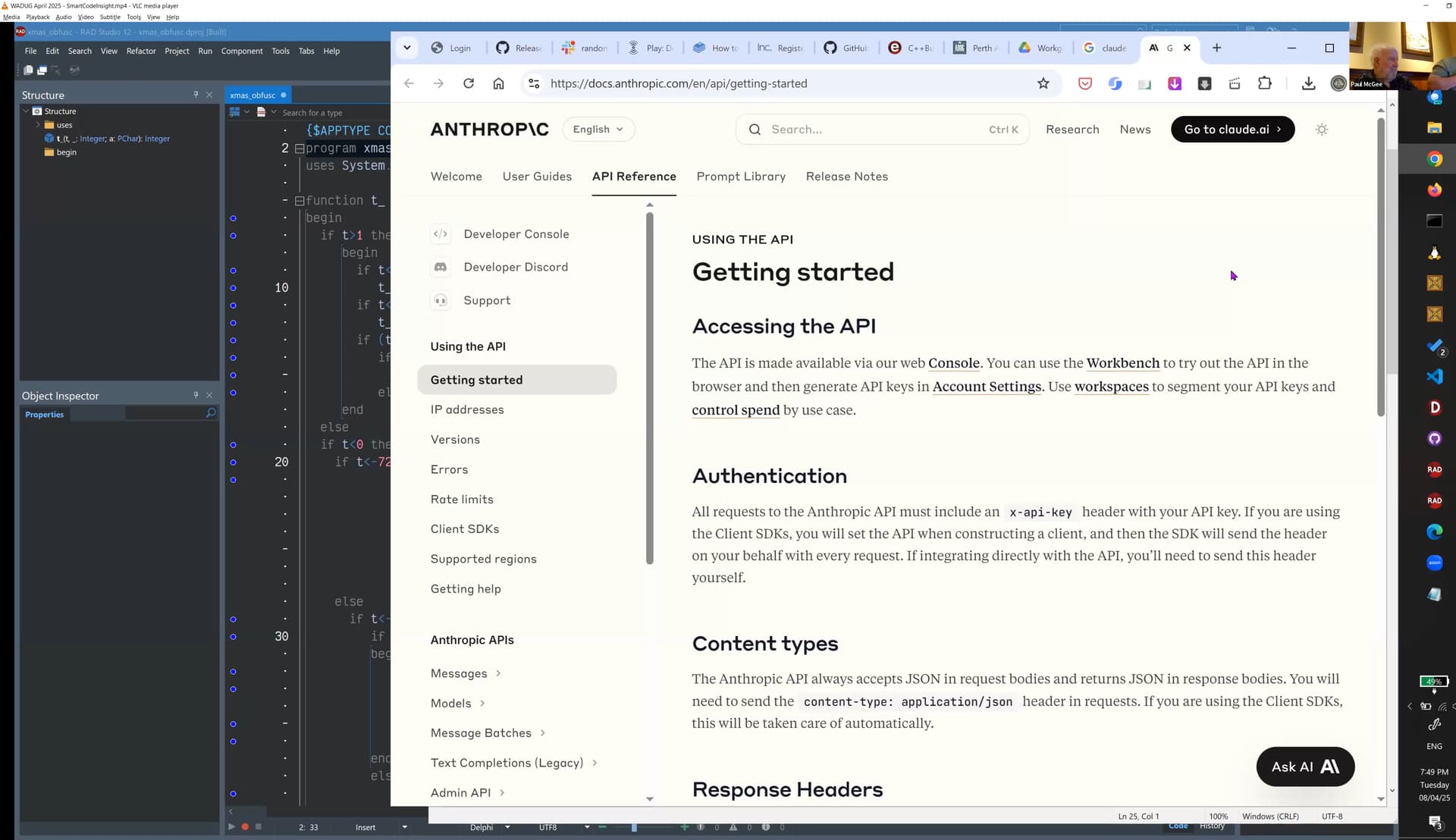Open the browser downloads icon

(1308, 83)
